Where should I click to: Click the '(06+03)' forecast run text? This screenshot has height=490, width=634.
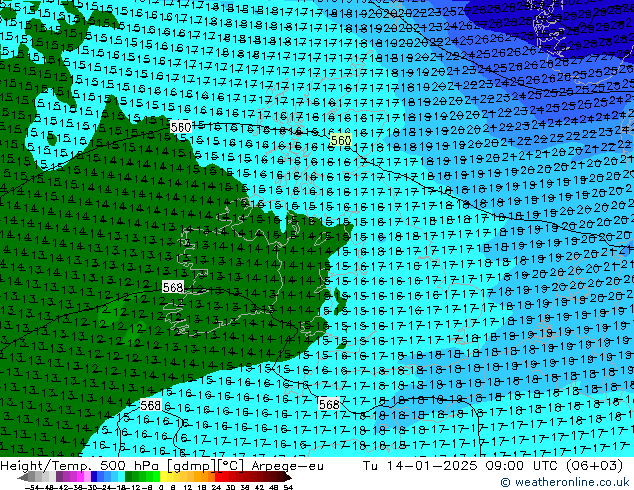[x=594, y=466]
